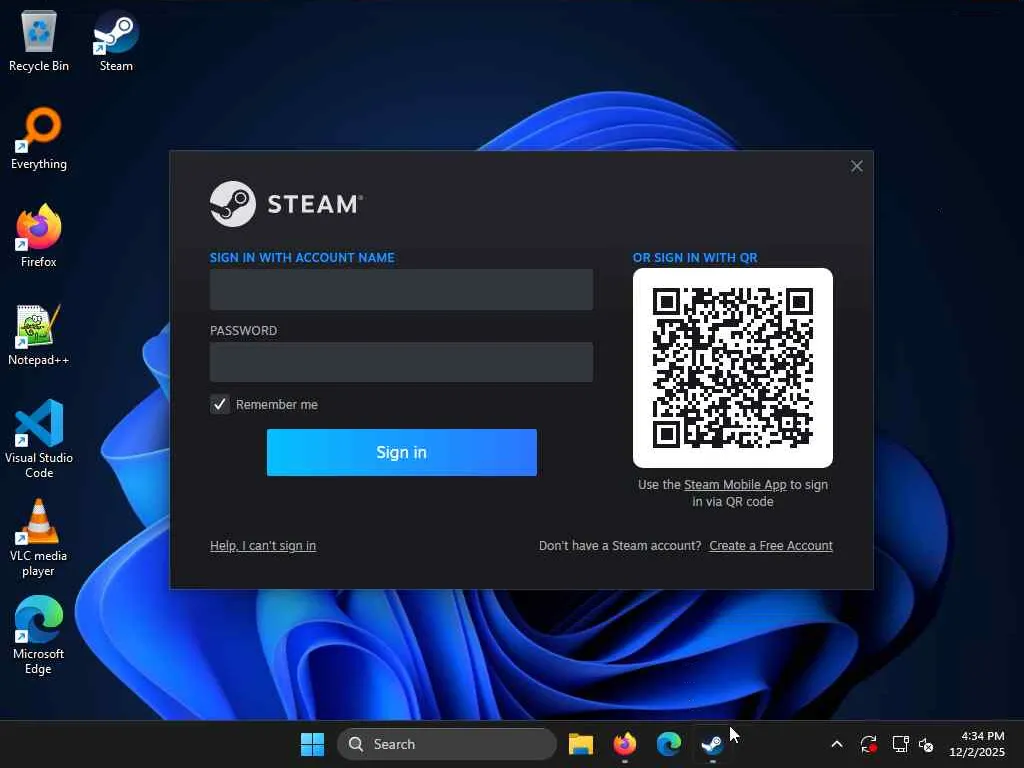Select the Visual Studio Code desktop shortcut
The height and width of the screenshot is (768, 1024).
coord(39,439)
